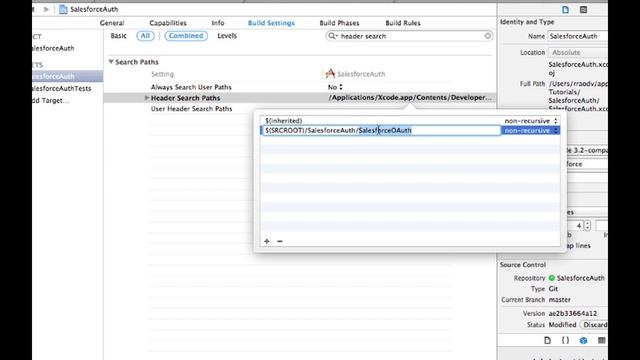Toggle the Combined view filter
Image resolution: width=640 pixels, height=360 pixels.
(186, 36)
